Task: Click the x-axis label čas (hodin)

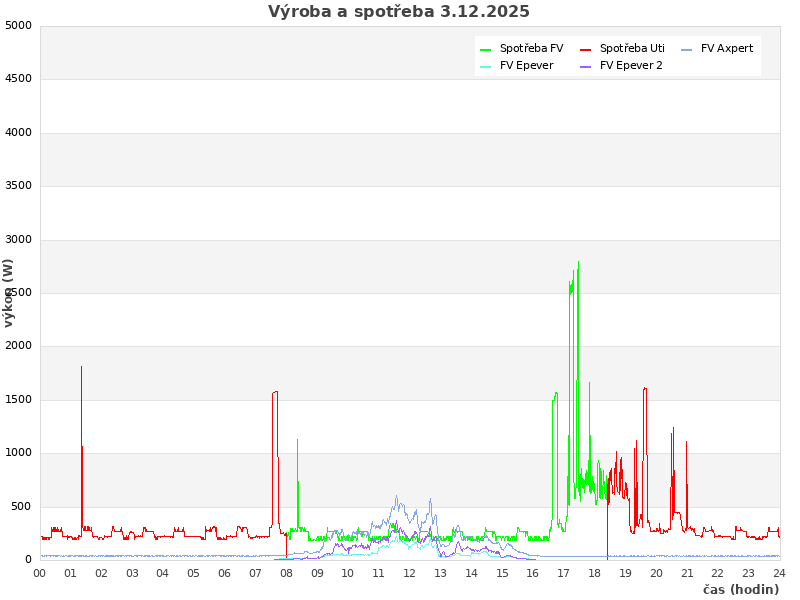Action: coord(740,590)
